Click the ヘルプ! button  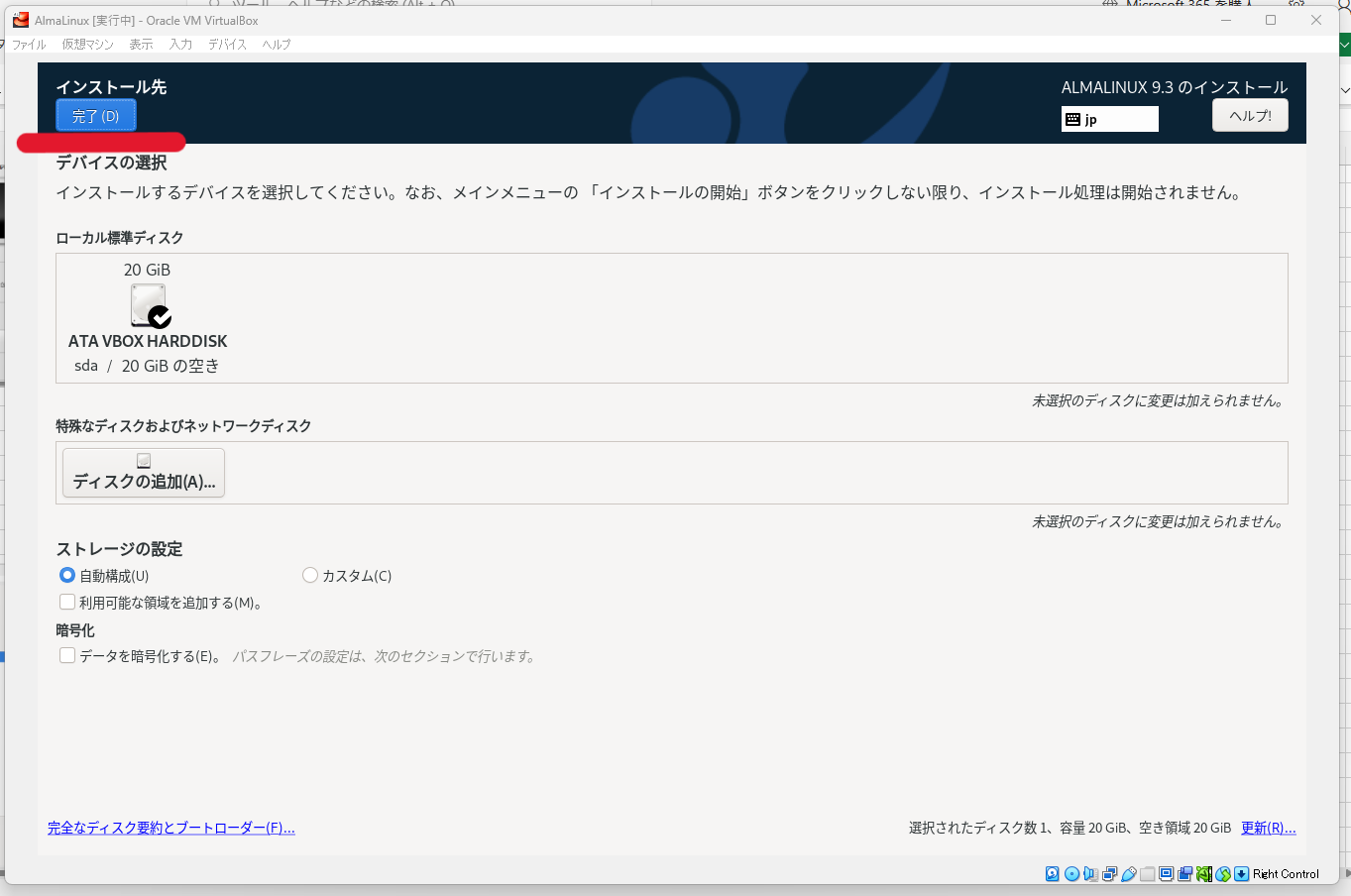click(x=1249, y=115)
